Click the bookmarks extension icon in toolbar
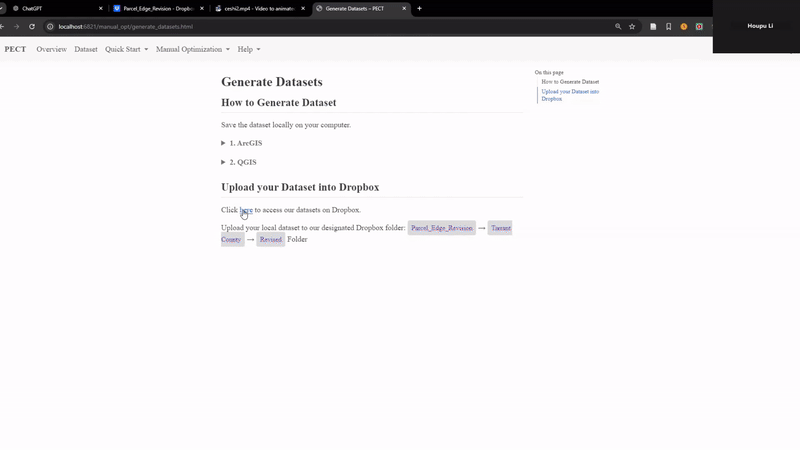The width and height of the screenshot is (800, 450). pyautogui.click(x=669, y=27)
